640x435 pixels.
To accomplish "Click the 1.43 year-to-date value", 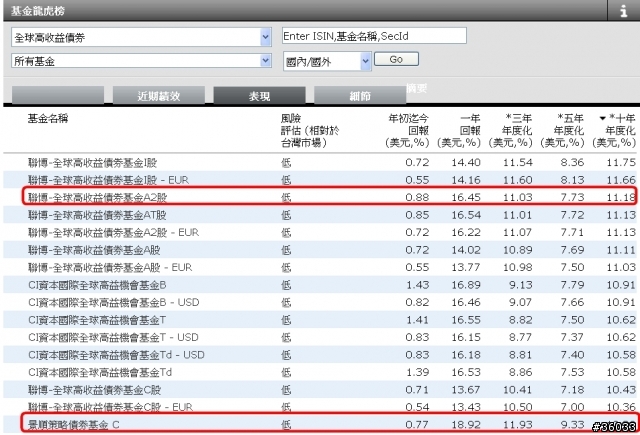I will click(417, 285).
